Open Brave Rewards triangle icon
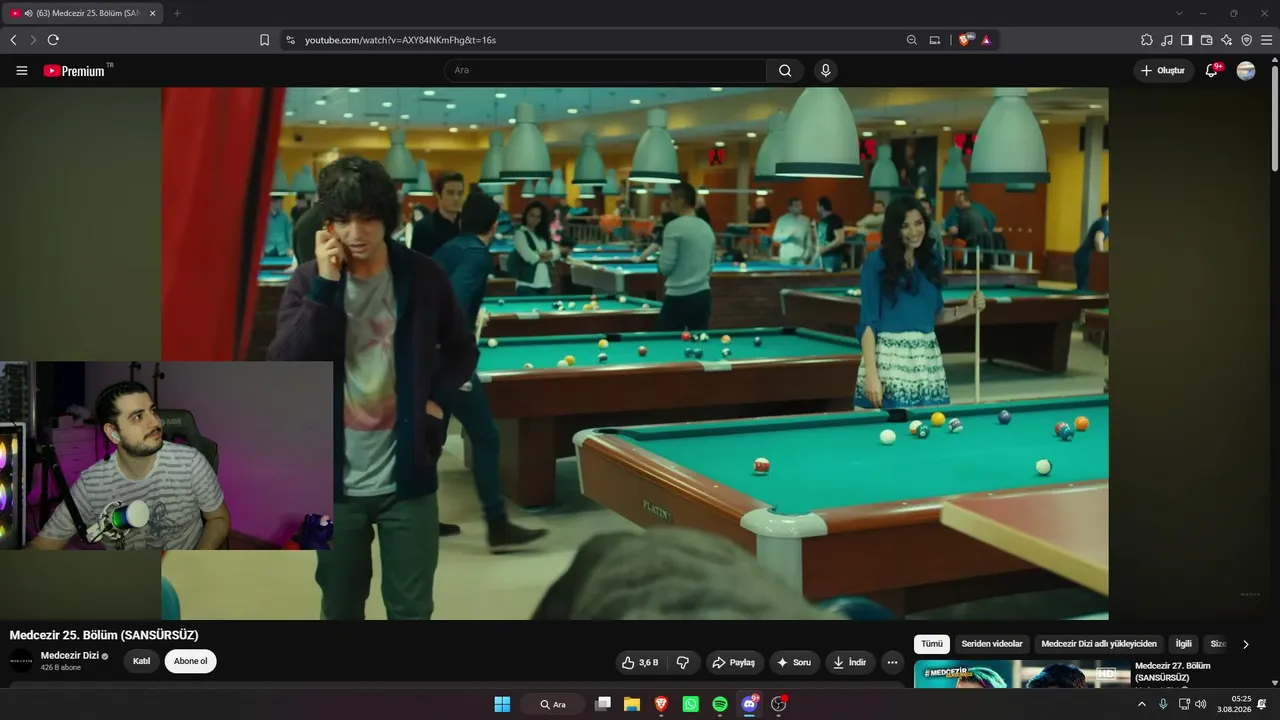 986,40
